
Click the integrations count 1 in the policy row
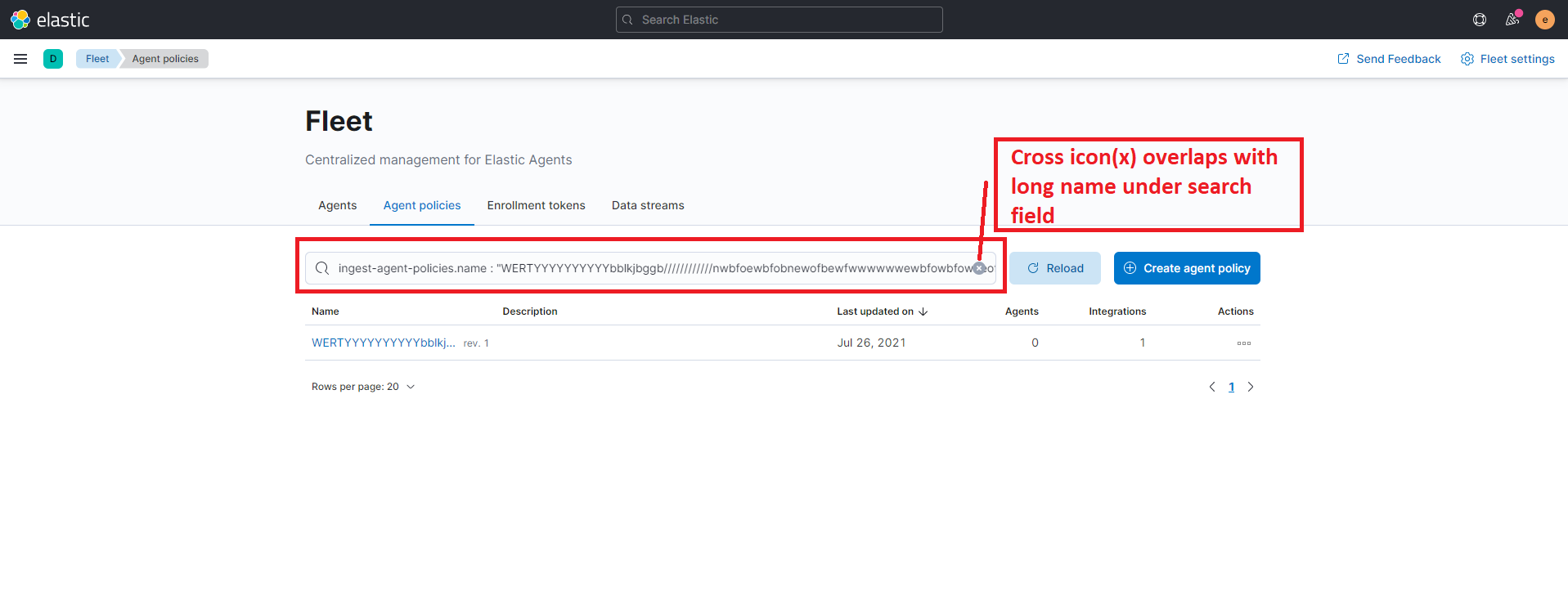1143,343
